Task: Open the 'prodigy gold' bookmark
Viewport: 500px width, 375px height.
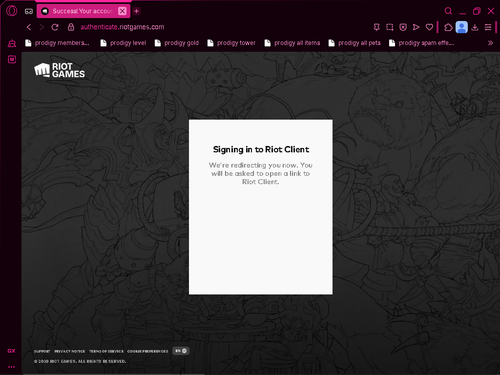Action: (x=177, y=43)
